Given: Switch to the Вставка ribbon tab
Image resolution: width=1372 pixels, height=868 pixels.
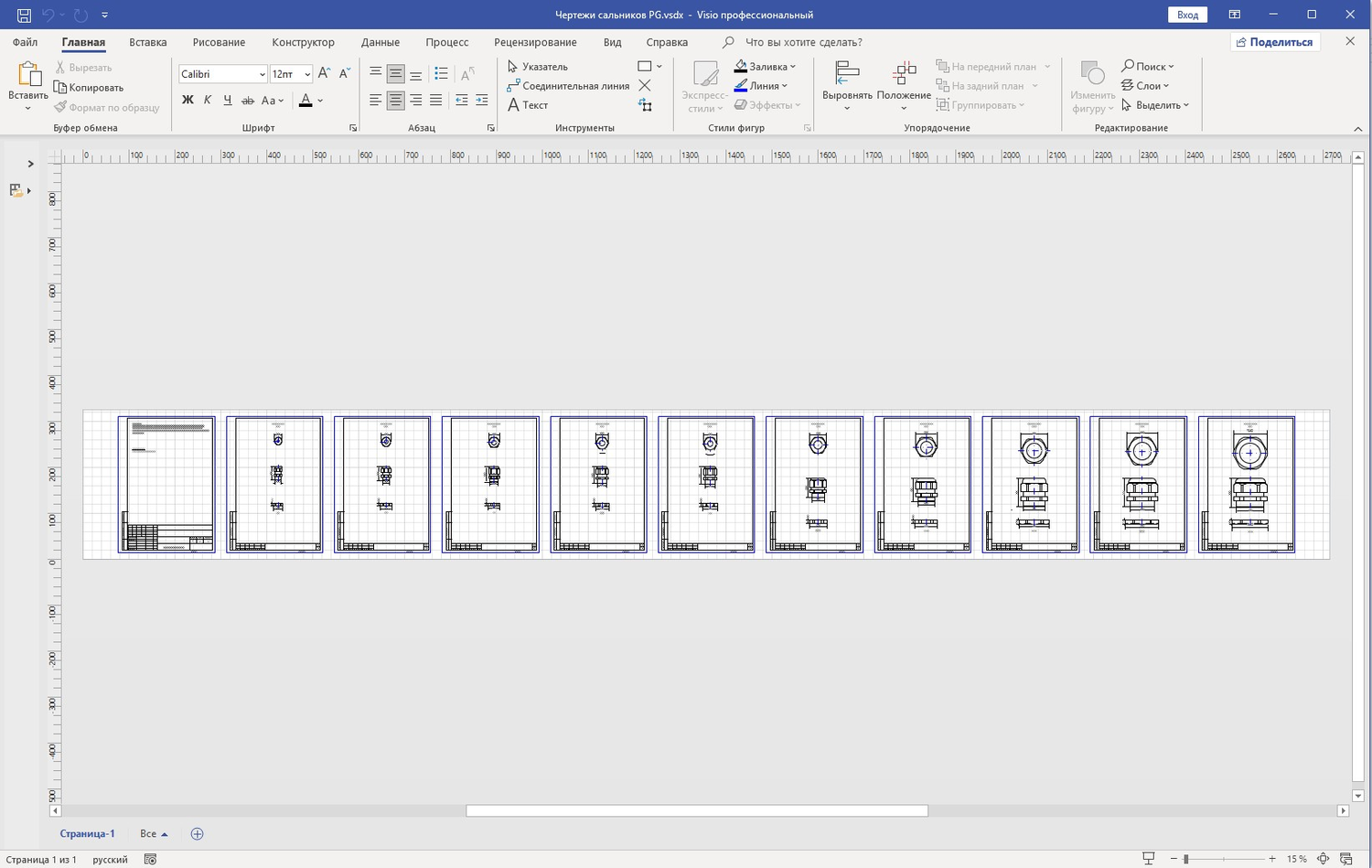Looking at the screenshot, I should click(147, 42).
